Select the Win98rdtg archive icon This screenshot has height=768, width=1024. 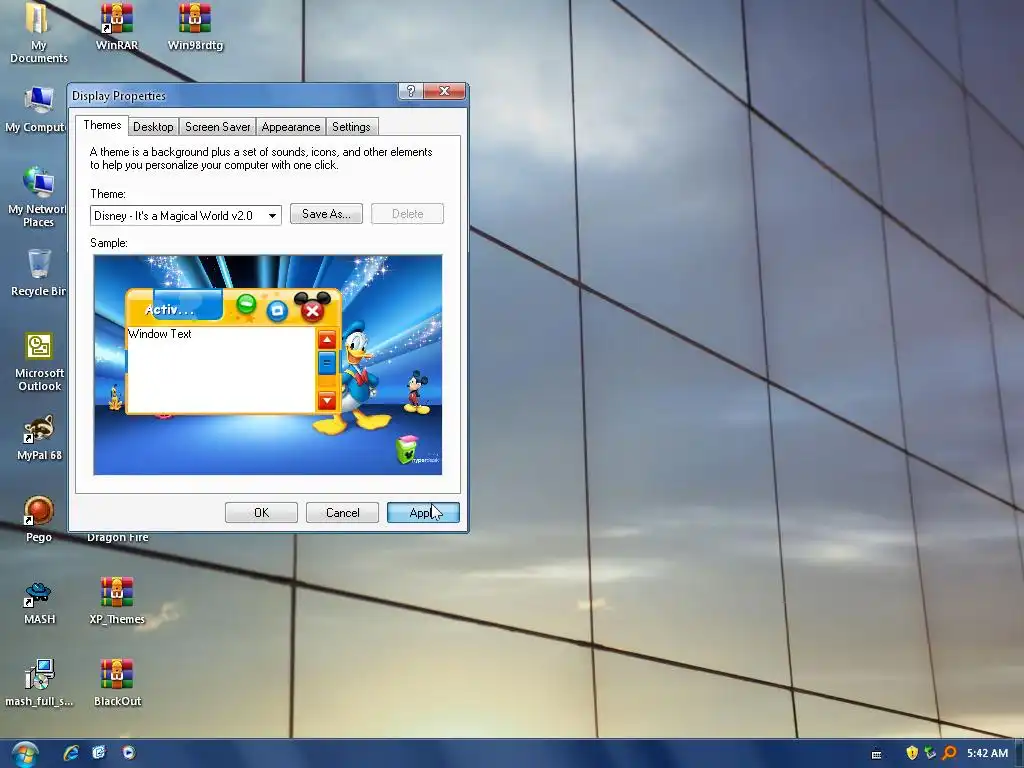195,26
